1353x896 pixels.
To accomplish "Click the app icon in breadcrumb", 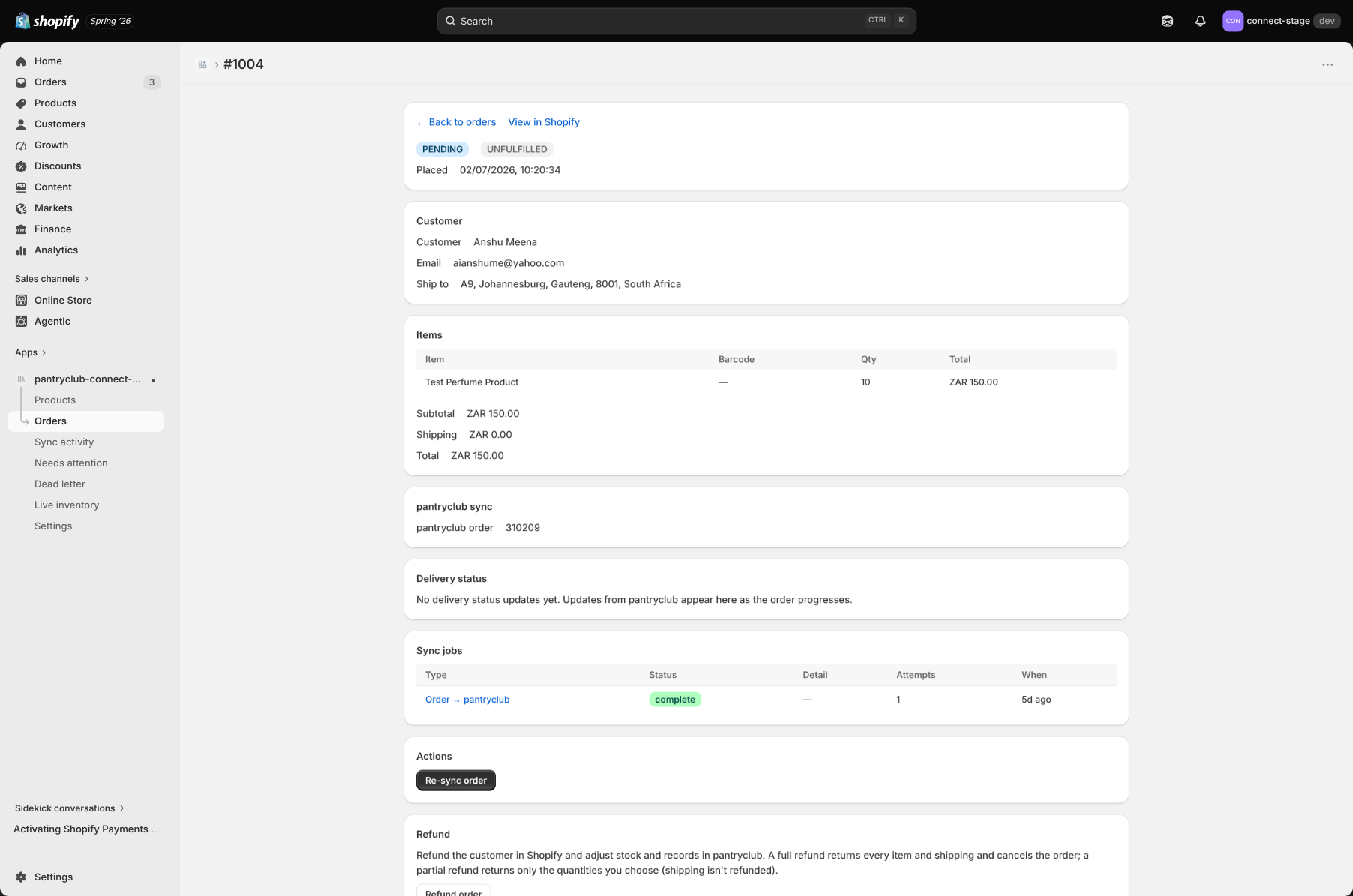I will pyautogui.click(x=202, y=64).
